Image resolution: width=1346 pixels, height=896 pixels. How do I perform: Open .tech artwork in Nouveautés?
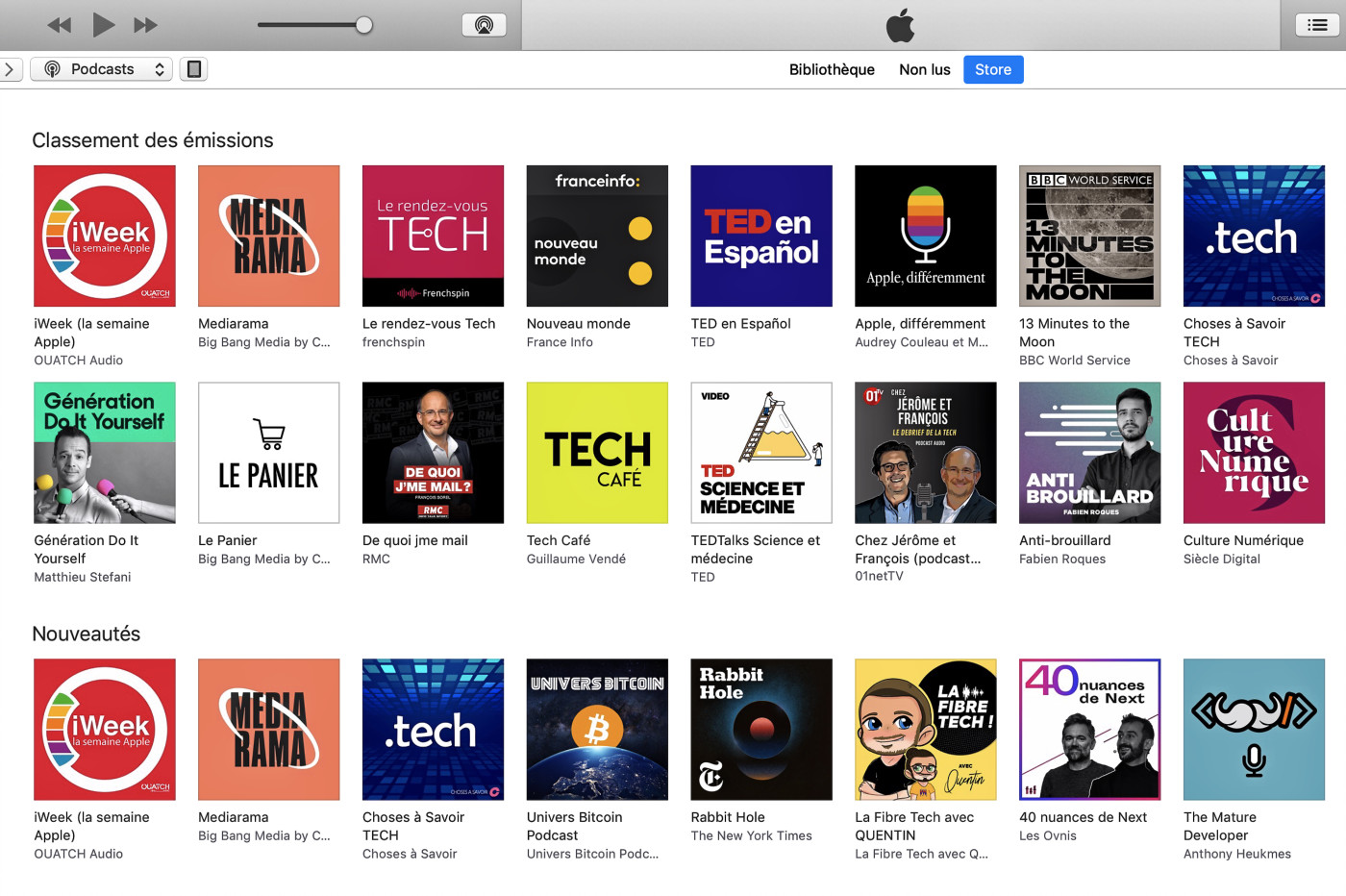click(433, 730)
